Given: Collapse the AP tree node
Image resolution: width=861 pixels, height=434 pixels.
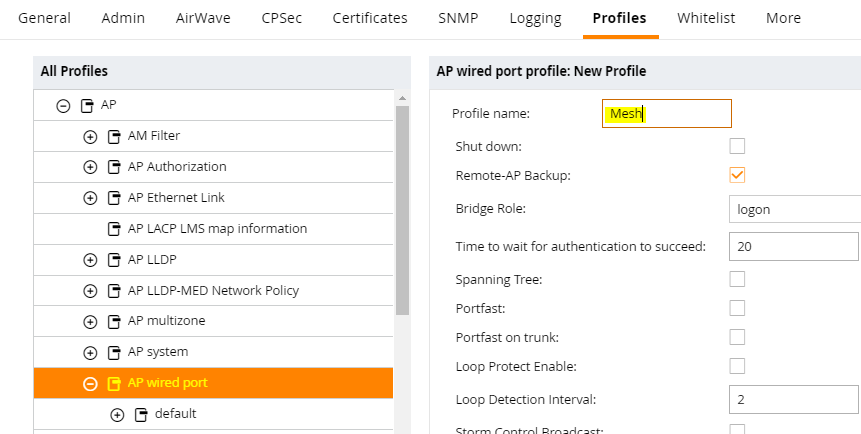Looking at the screenshot, I should [x=63, y=105].
